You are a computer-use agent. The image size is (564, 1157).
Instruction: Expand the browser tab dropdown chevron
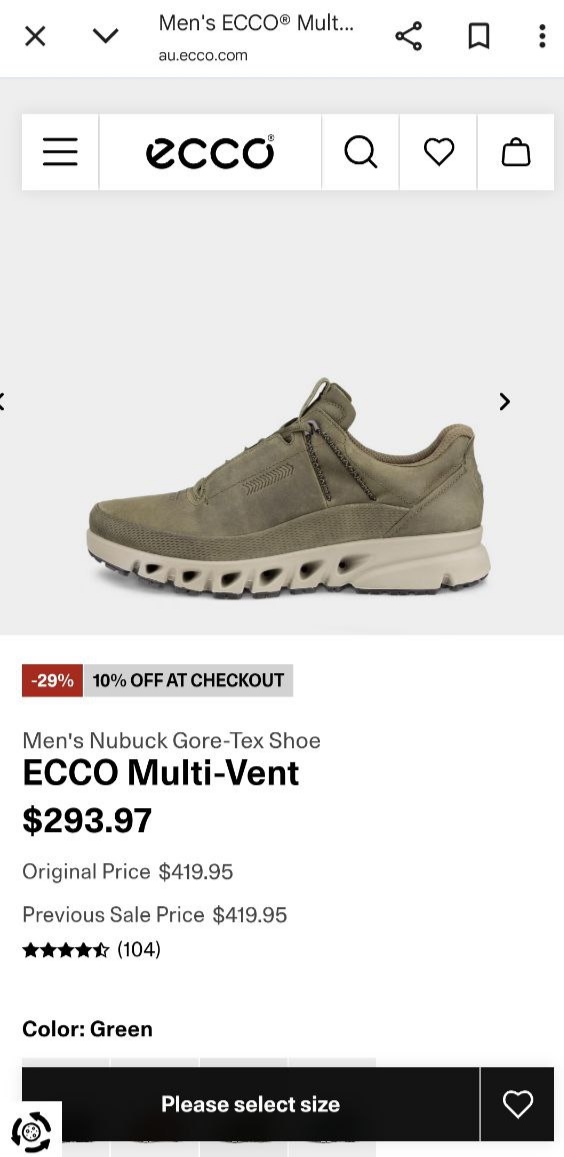click(106, 35)
